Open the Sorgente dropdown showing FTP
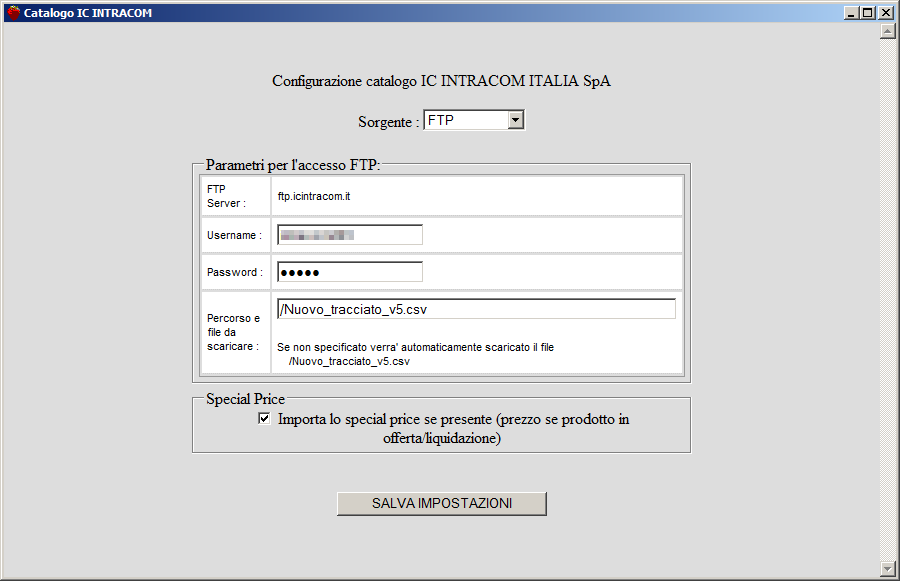This screenshot has width=900, height=581. coord(474,120)
